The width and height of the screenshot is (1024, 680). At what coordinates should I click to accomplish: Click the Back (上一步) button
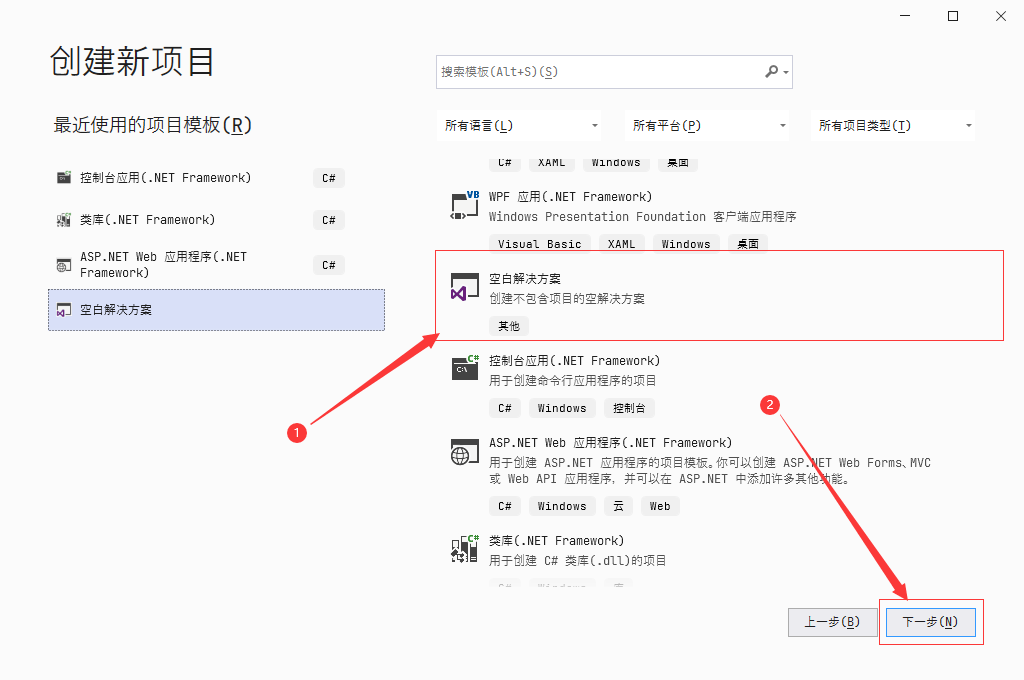832,622
